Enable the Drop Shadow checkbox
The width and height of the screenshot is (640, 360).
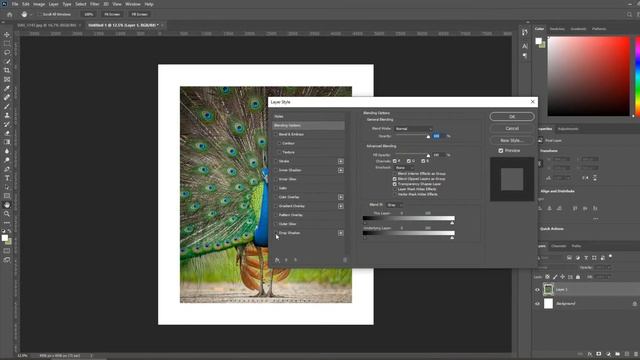[276, 233]
